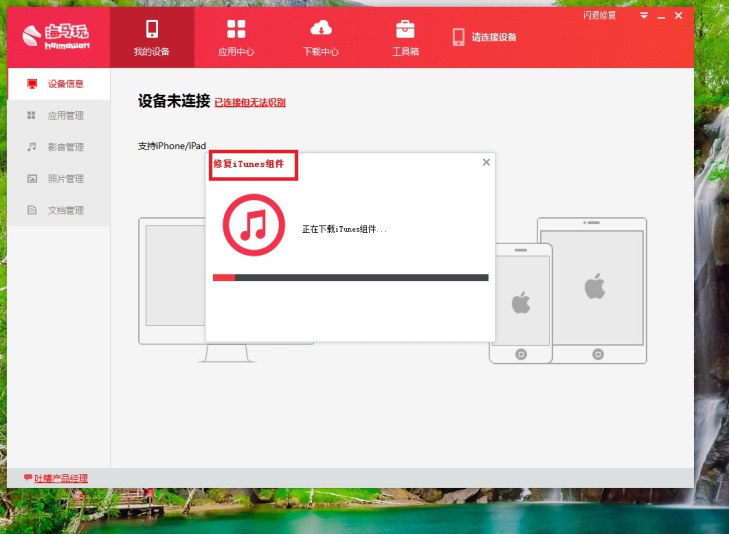Close the 修复iTunes组件 dialog
729x534 pixels.
pyautogui.click(x=486, y=162)
